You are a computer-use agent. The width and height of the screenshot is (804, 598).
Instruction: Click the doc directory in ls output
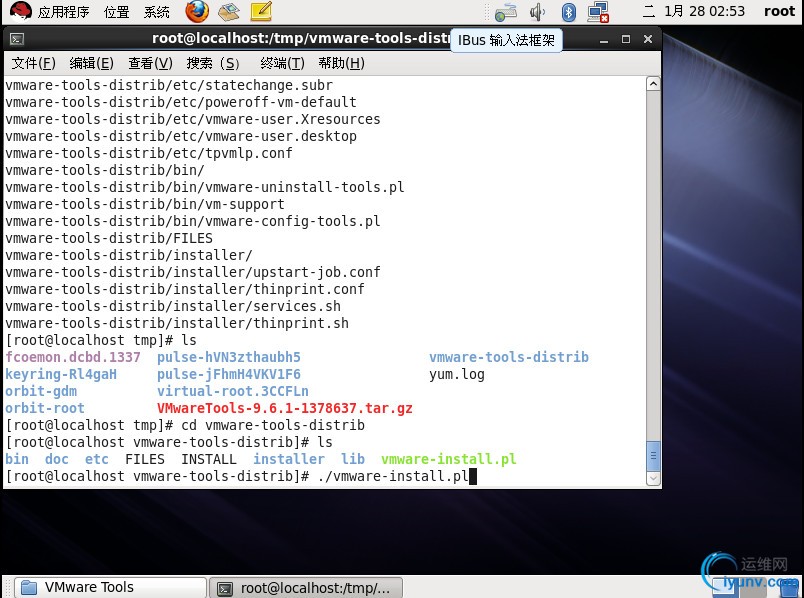click(57, 459)
